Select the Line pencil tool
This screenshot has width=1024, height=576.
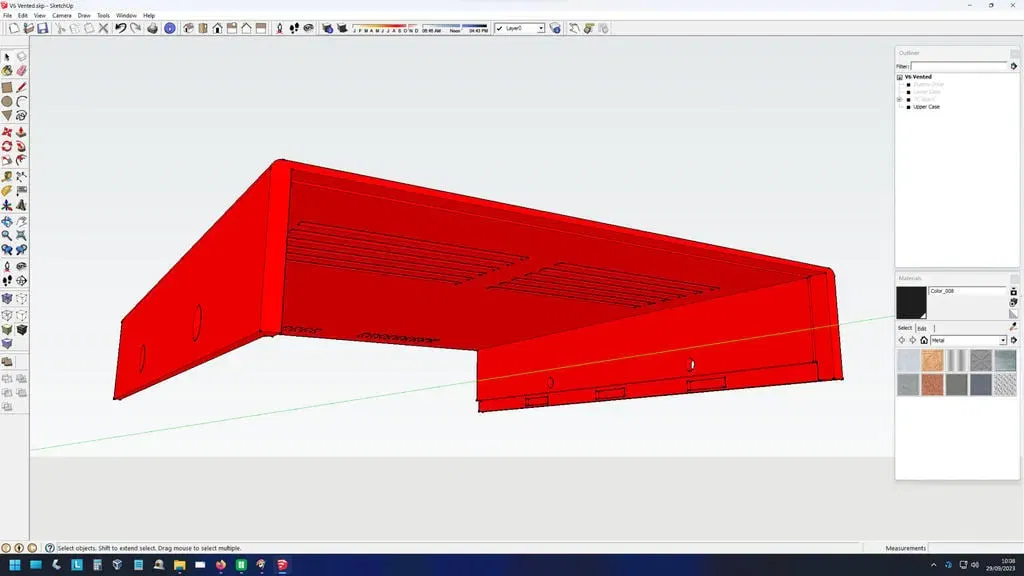pos(22,87)
